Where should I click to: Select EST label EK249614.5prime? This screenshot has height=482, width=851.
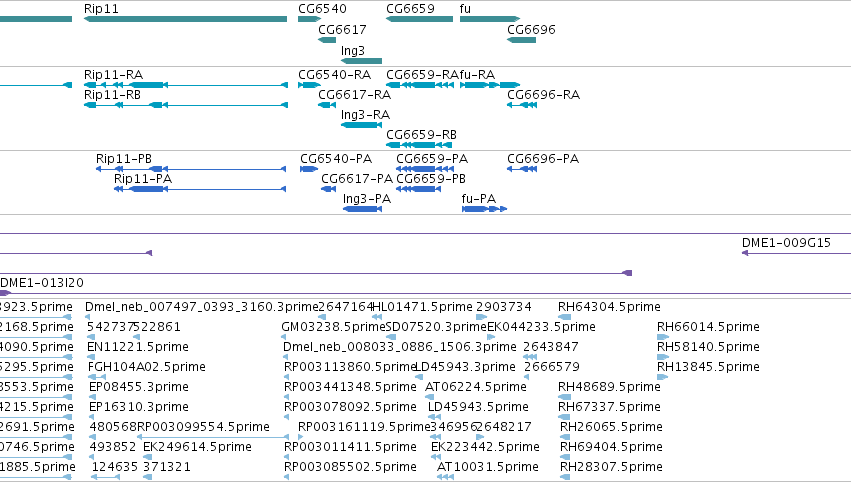point(198,447)
